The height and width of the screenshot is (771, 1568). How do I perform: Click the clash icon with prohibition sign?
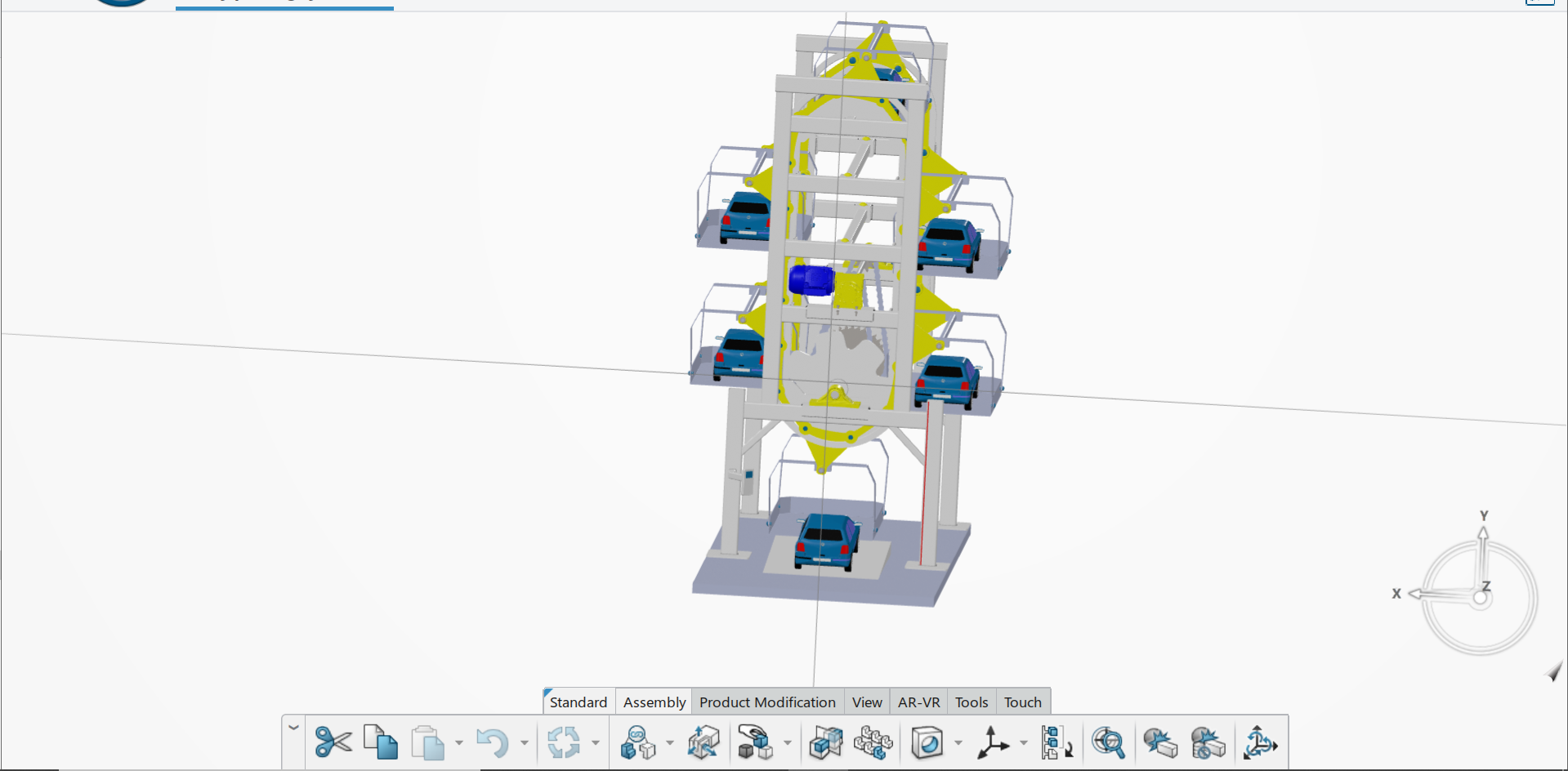point(1208,743)
